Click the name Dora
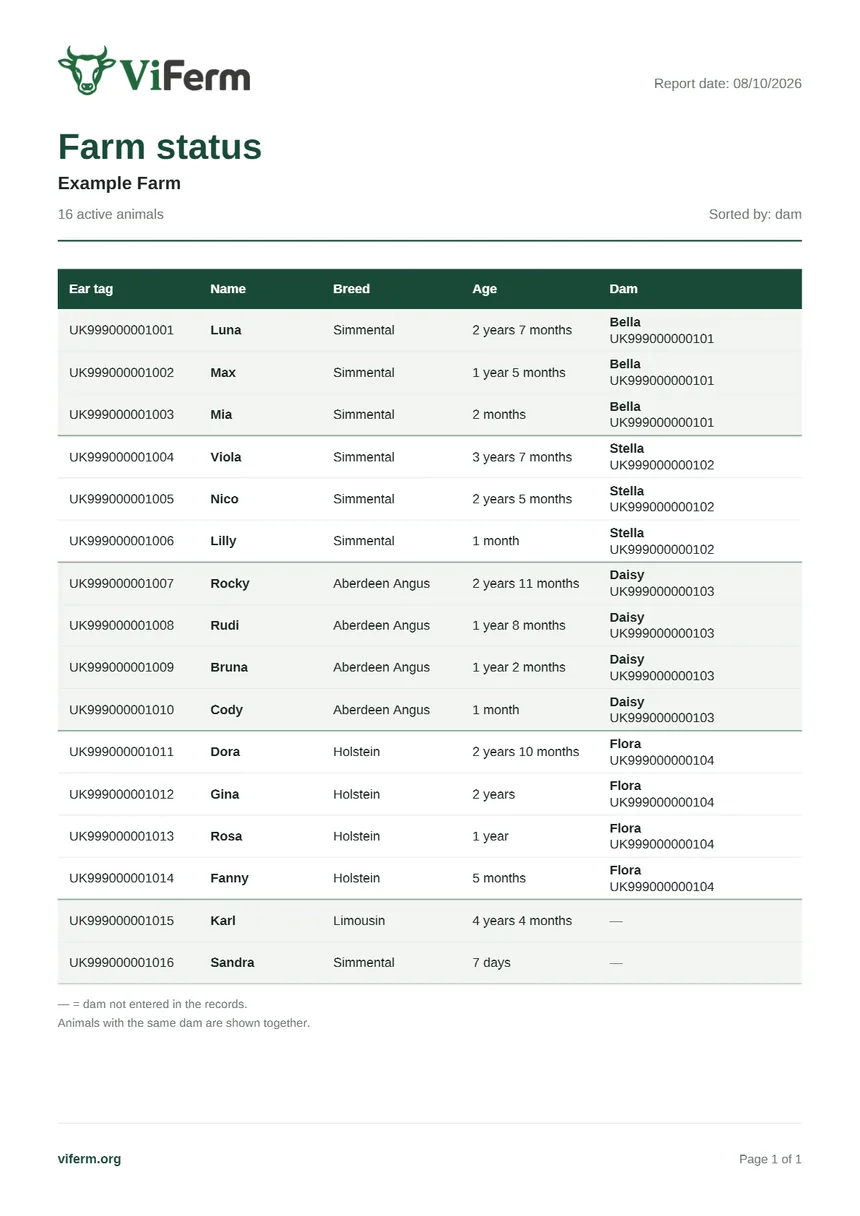860x1216 pixels. pyautogui.click(x=225, y=752)
